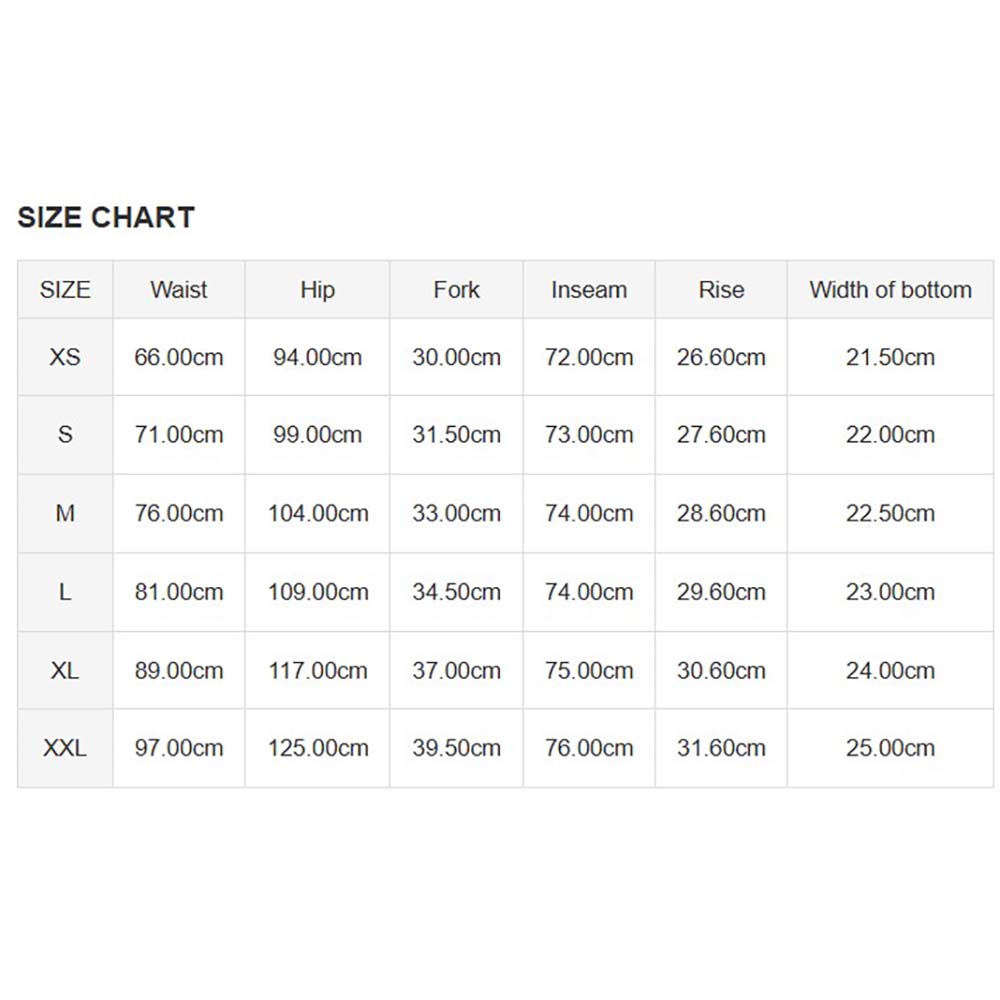This screenshot has width=1000, height=1000.
Task: Select the XS size row label
Action: click(x=65, y=357)
